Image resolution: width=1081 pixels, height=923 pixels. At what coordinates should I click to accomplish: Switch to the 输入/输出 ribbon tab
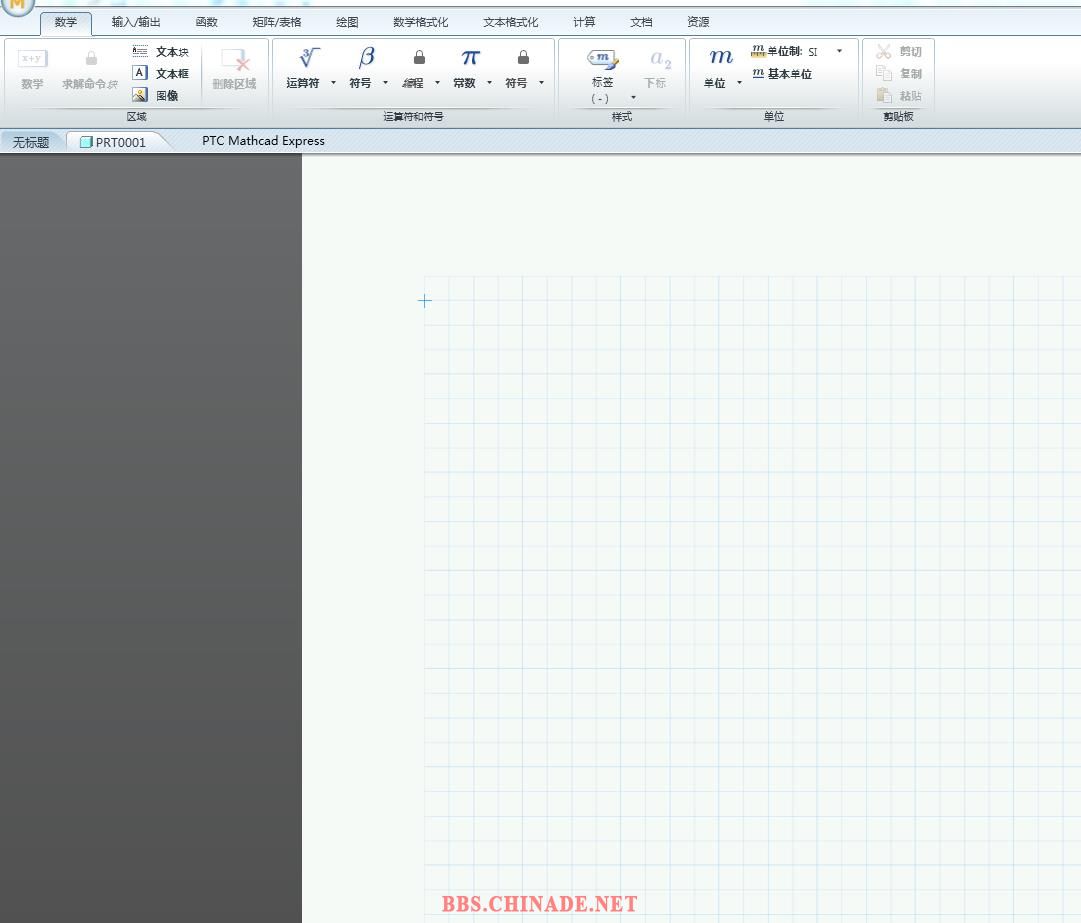click(136, 22)
